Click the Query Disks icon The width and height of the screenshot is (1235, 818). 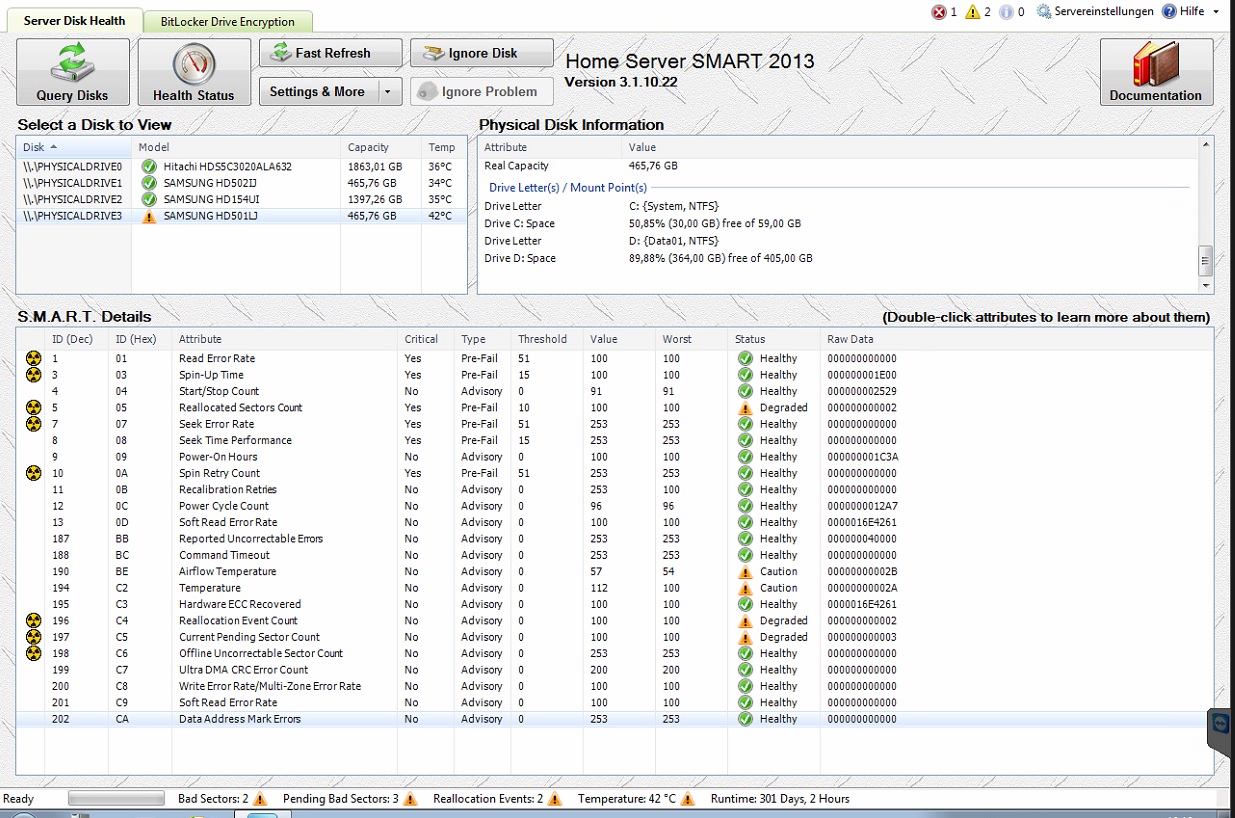coord(71,63)
